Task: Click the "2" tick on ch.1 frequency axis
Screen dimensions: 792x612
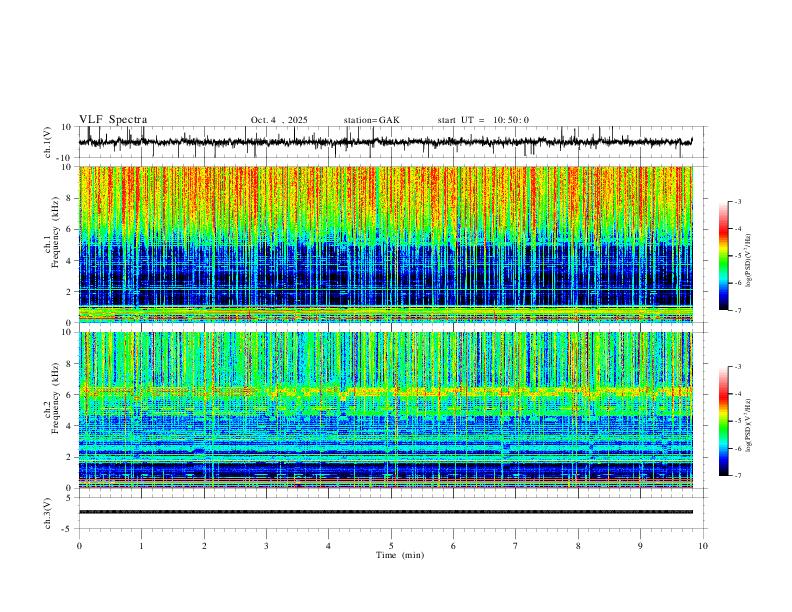Action: [x=70, y=292]
